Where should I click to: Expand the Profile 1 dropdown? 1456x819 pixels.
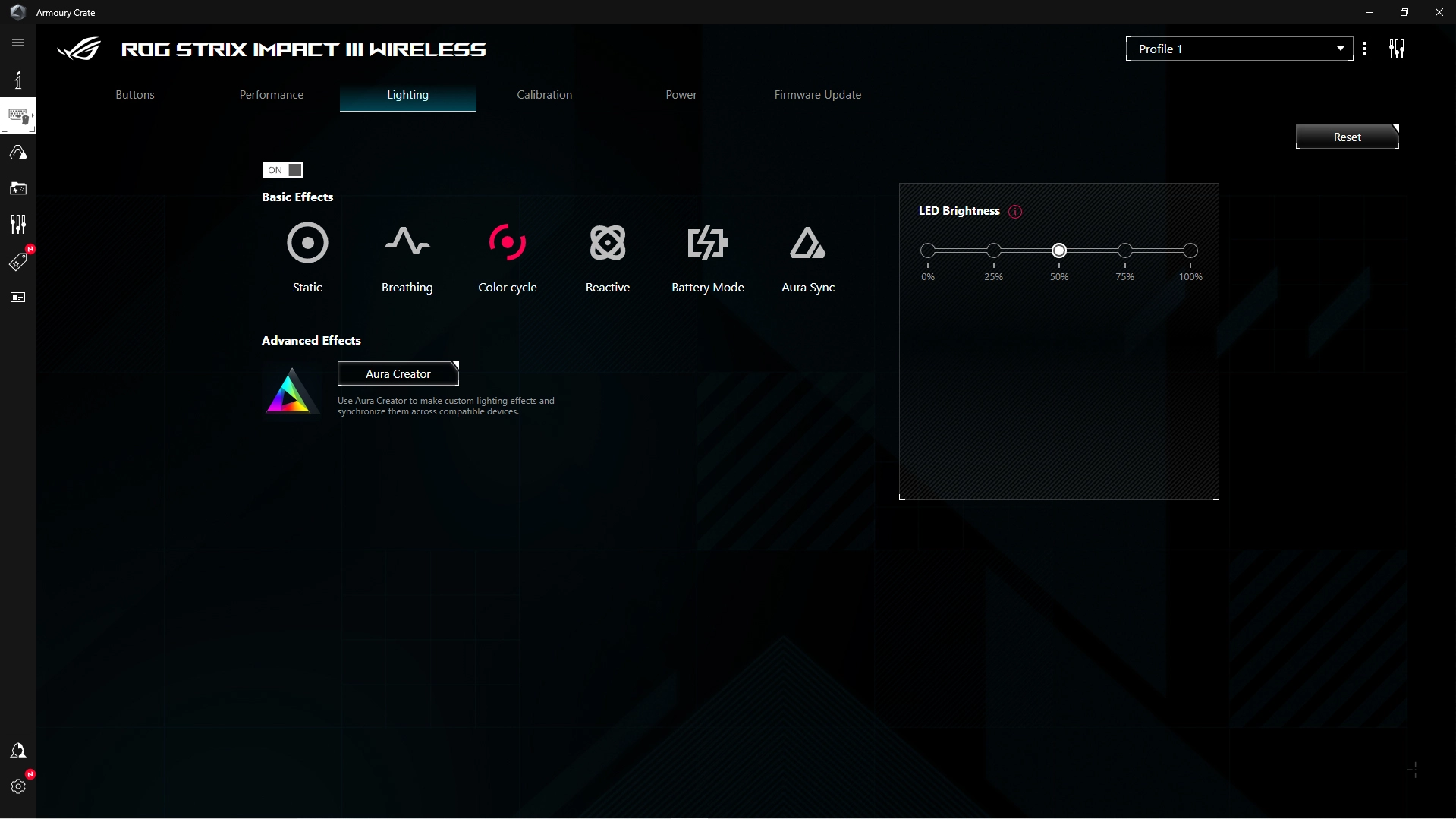point(1239,49)
